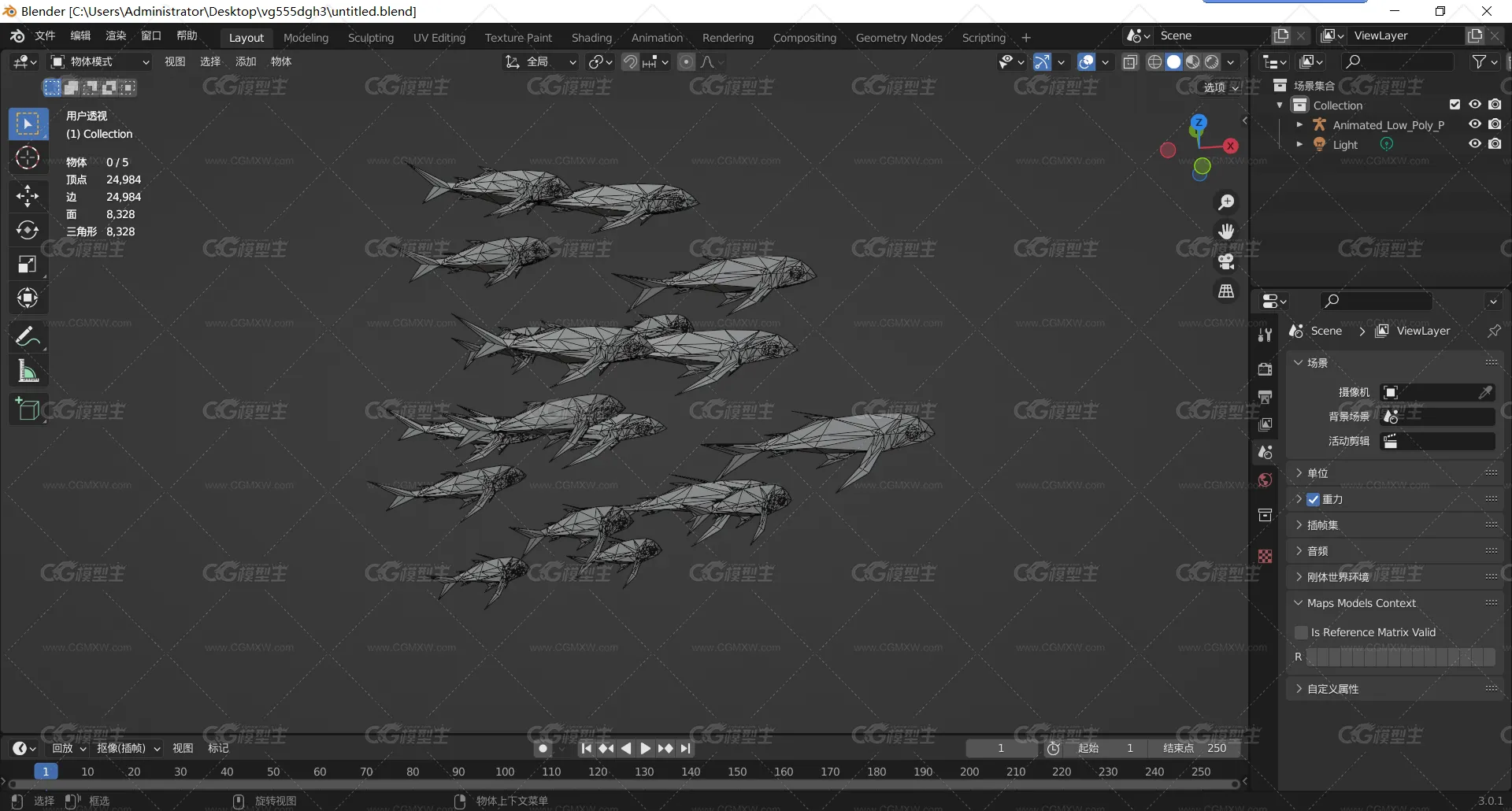Viewport: 1512px width, 811px height.
Task: Open the File menu
Action: [x=46, y=36]
